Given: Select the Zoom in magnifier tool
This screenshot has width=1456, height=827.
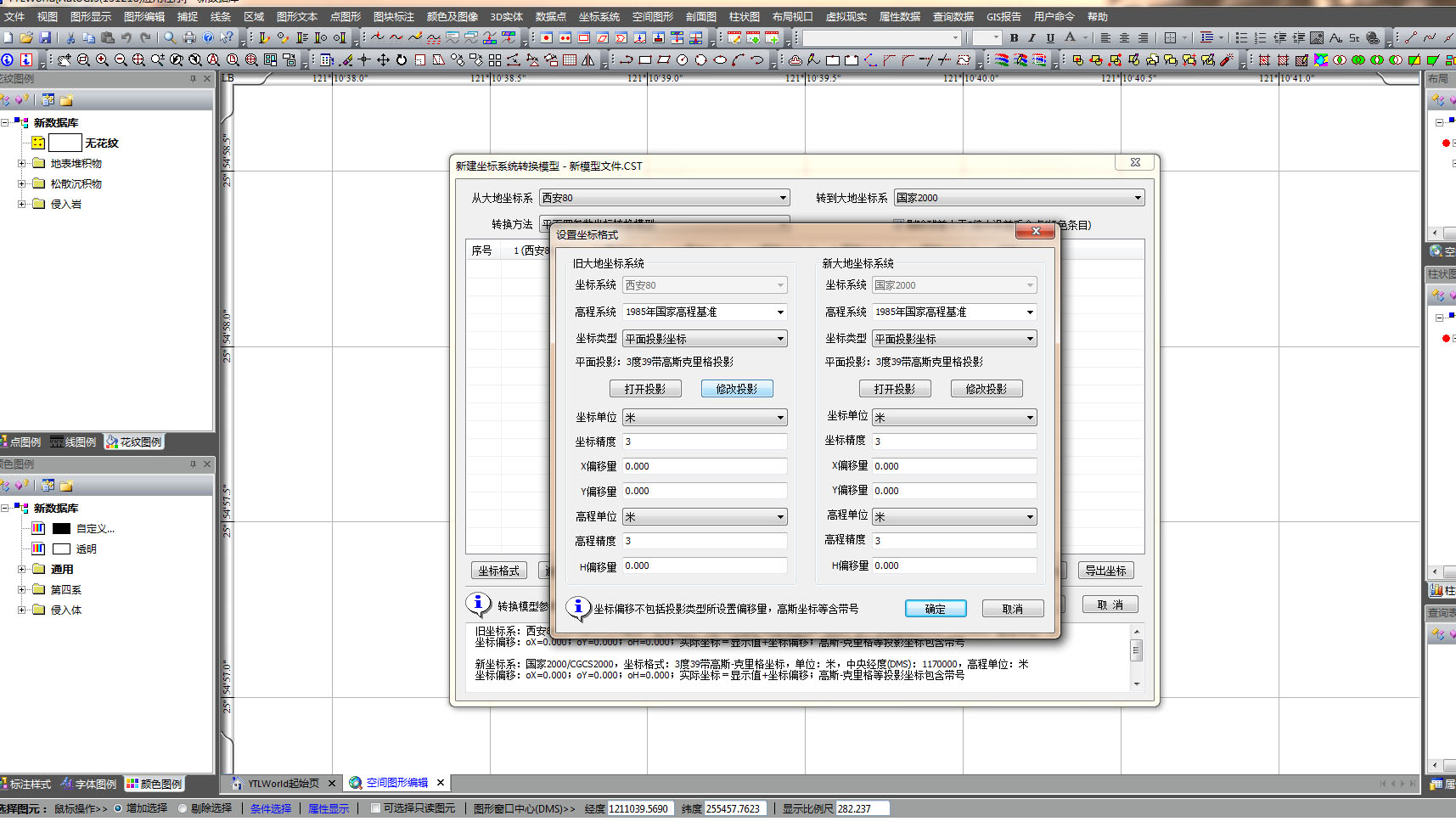Looking at the screenshot, I should coord(102,59).
